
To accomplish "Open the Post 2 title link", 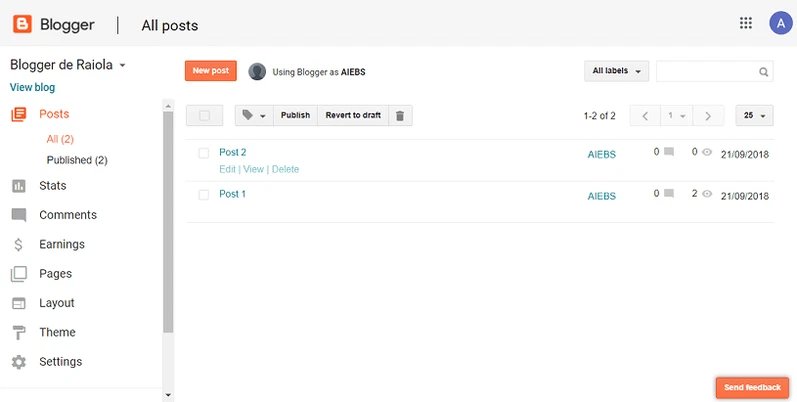I will tap(233, 152).
